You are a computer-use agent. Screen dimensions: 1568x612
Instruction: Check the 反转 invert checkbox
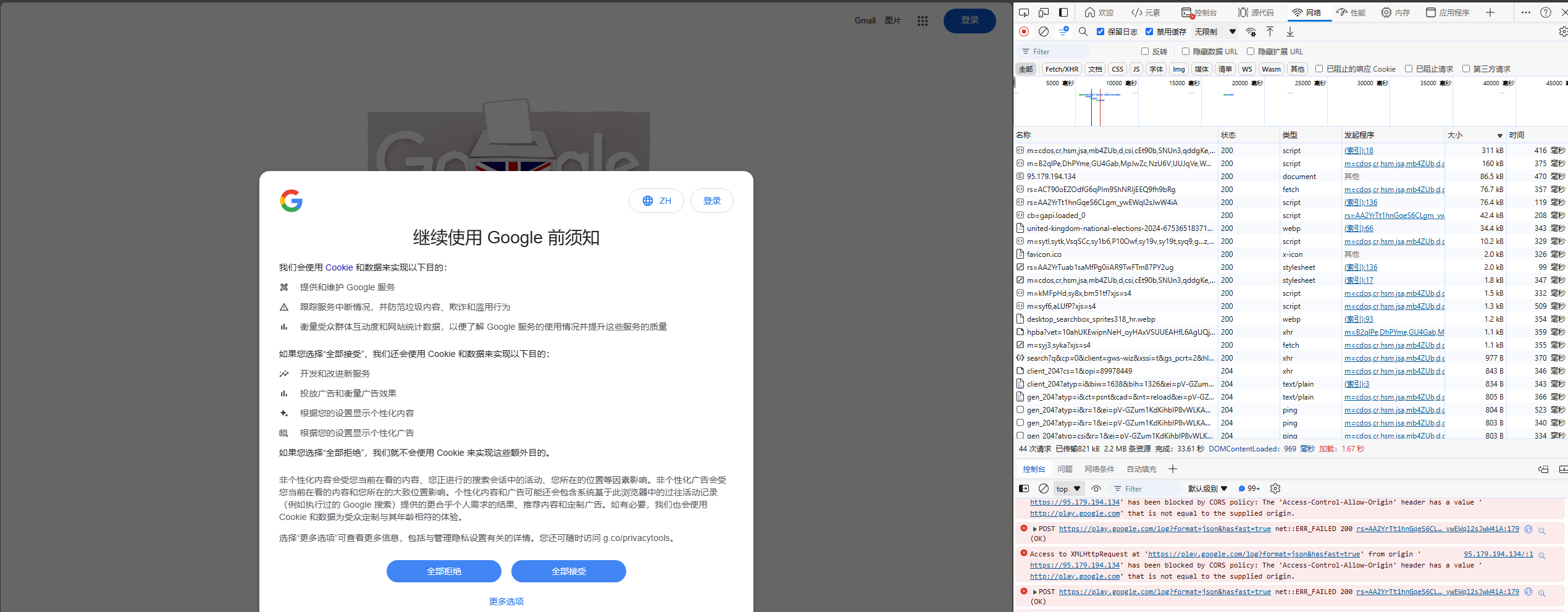[x=1145, y=51]
